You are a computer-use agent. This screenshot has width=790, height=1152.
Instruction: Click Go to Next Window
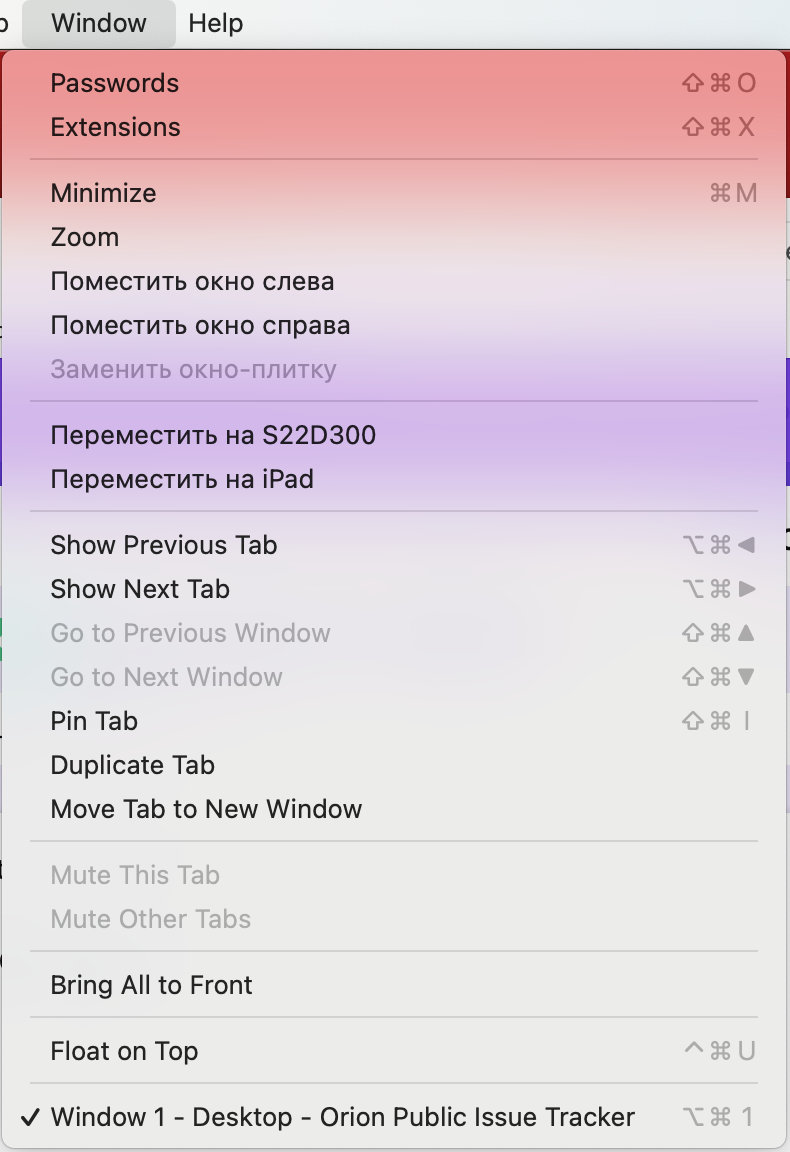167,677
